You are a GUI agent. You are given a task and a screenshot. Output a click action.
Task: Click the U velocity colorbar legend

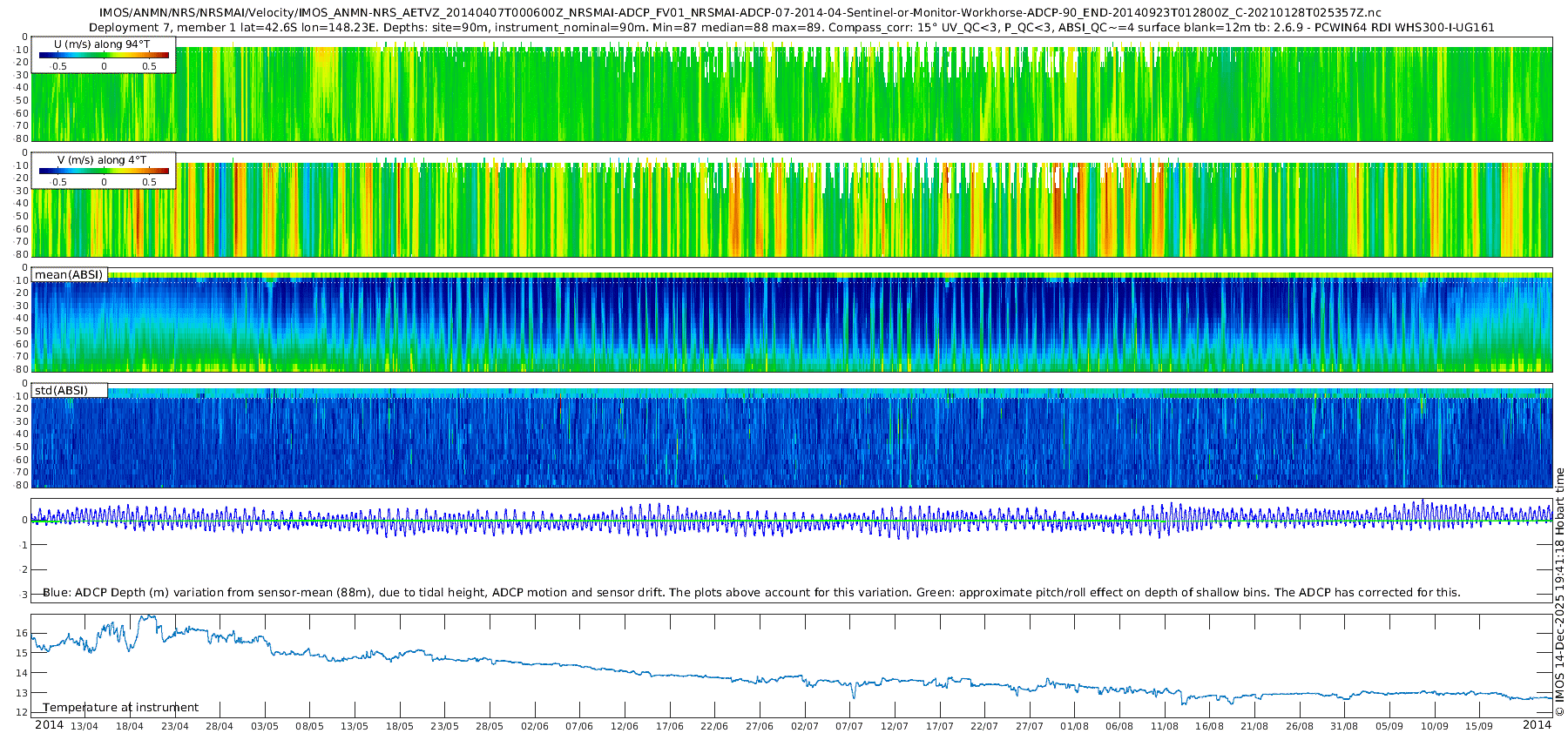point(104,56)
